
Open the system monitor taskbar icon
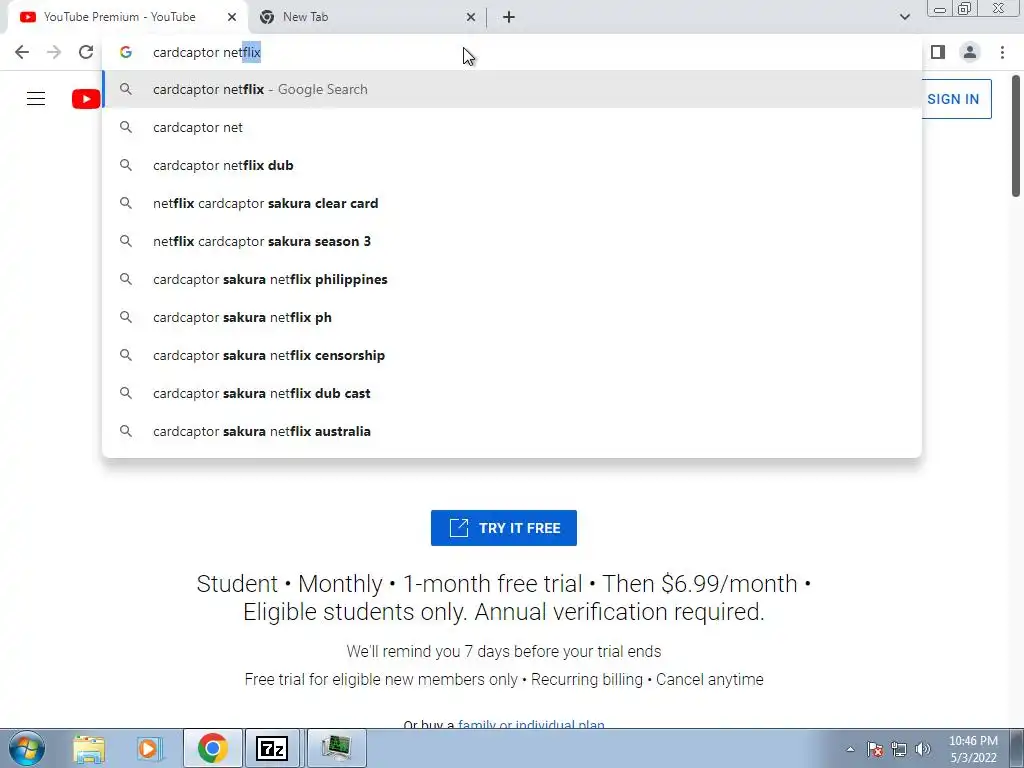(336, 748)
